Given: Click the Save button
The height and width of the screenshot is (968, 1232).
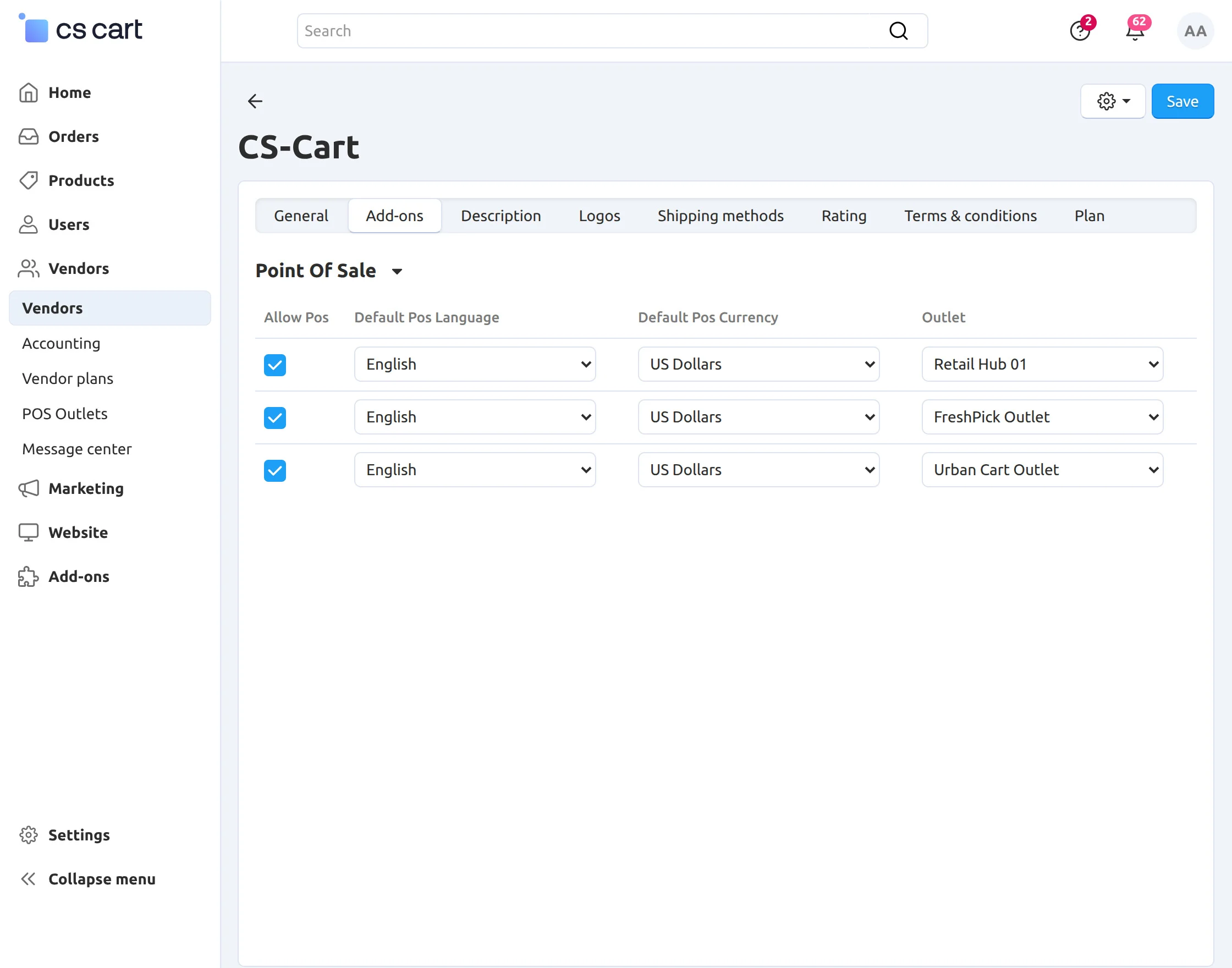Looking at the screenshot, I should tap(1182, 101).
